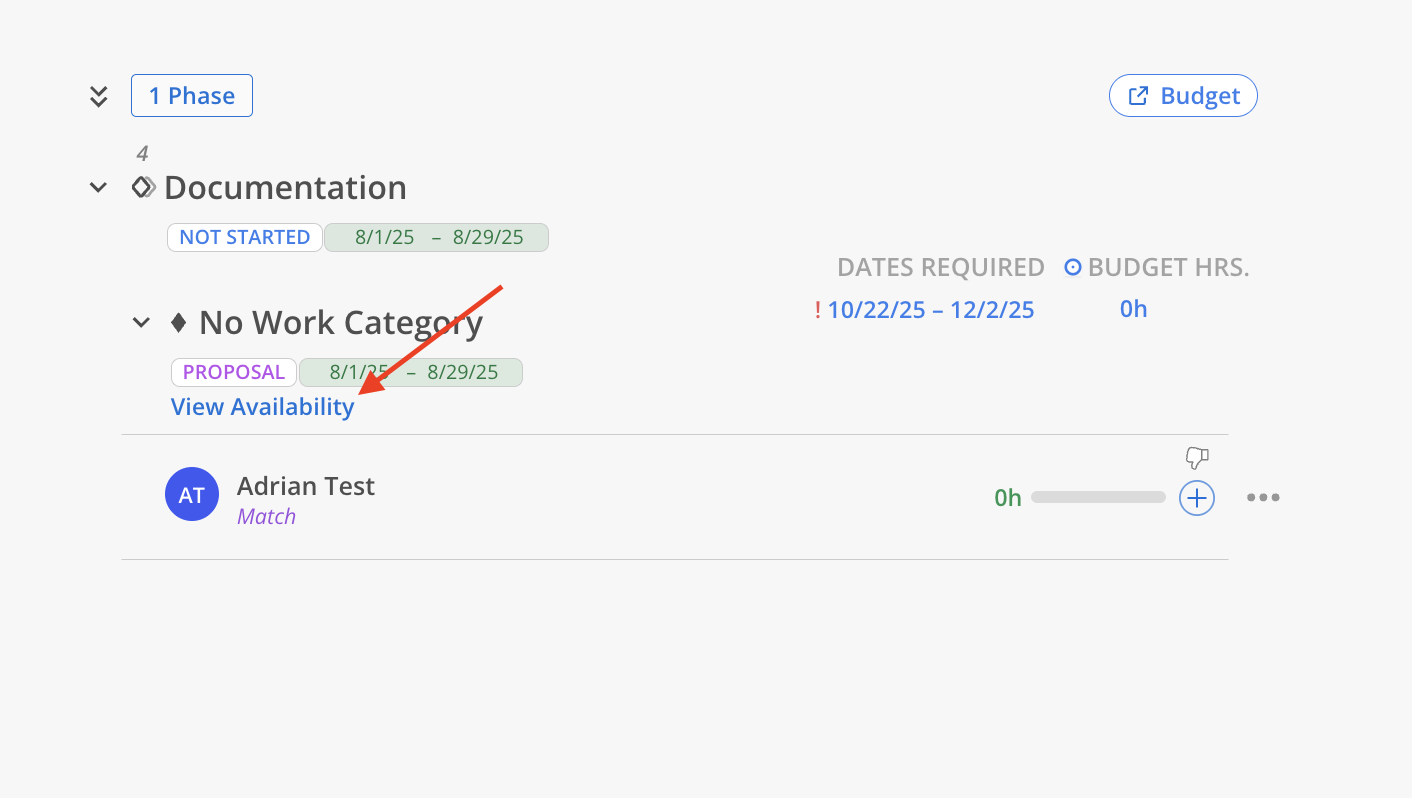1412x798 pixels.
Task: Open the Budget external link button
Action: tap(1183, 96)
